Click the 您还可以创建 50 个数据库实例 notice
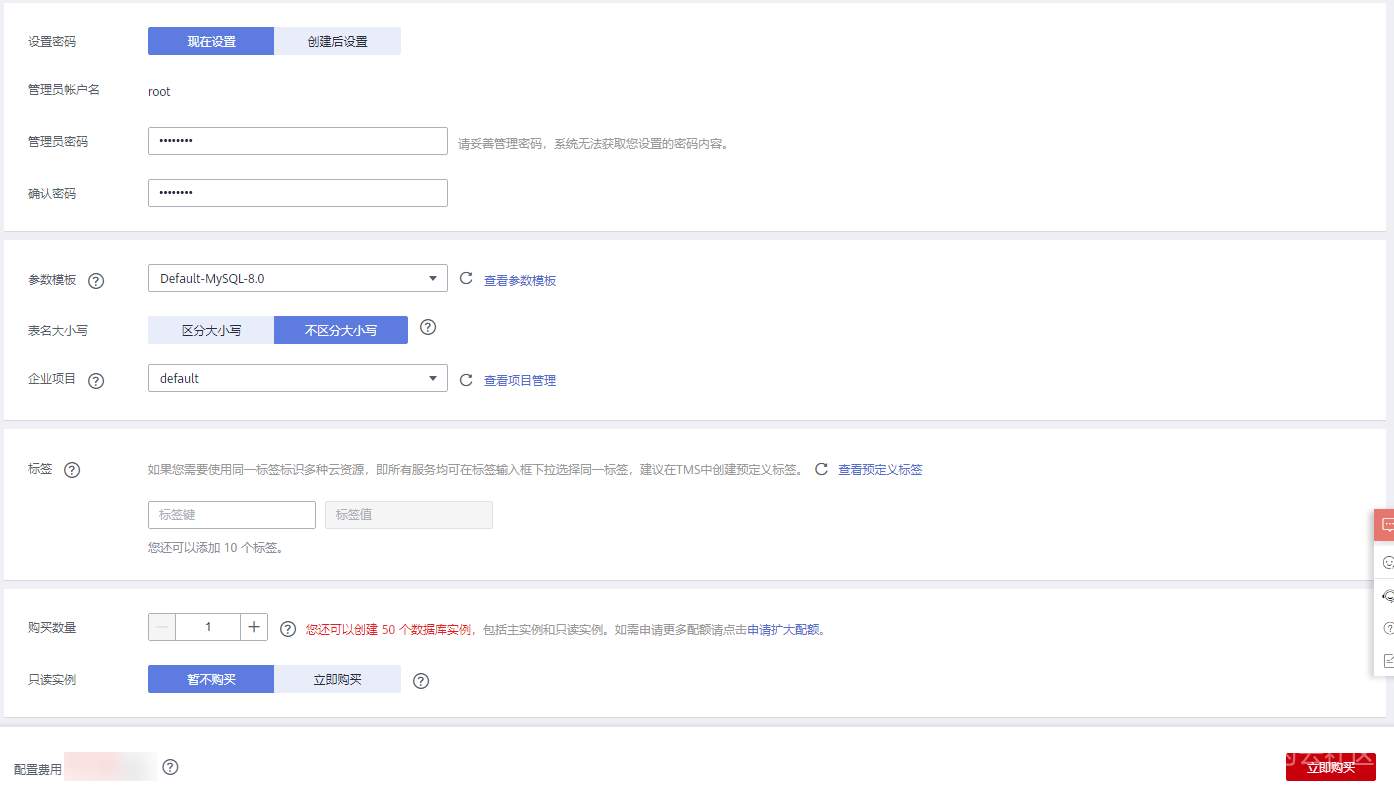Image resolution: width=1394 pixels, height=795 pixels. tap(389, 630)
